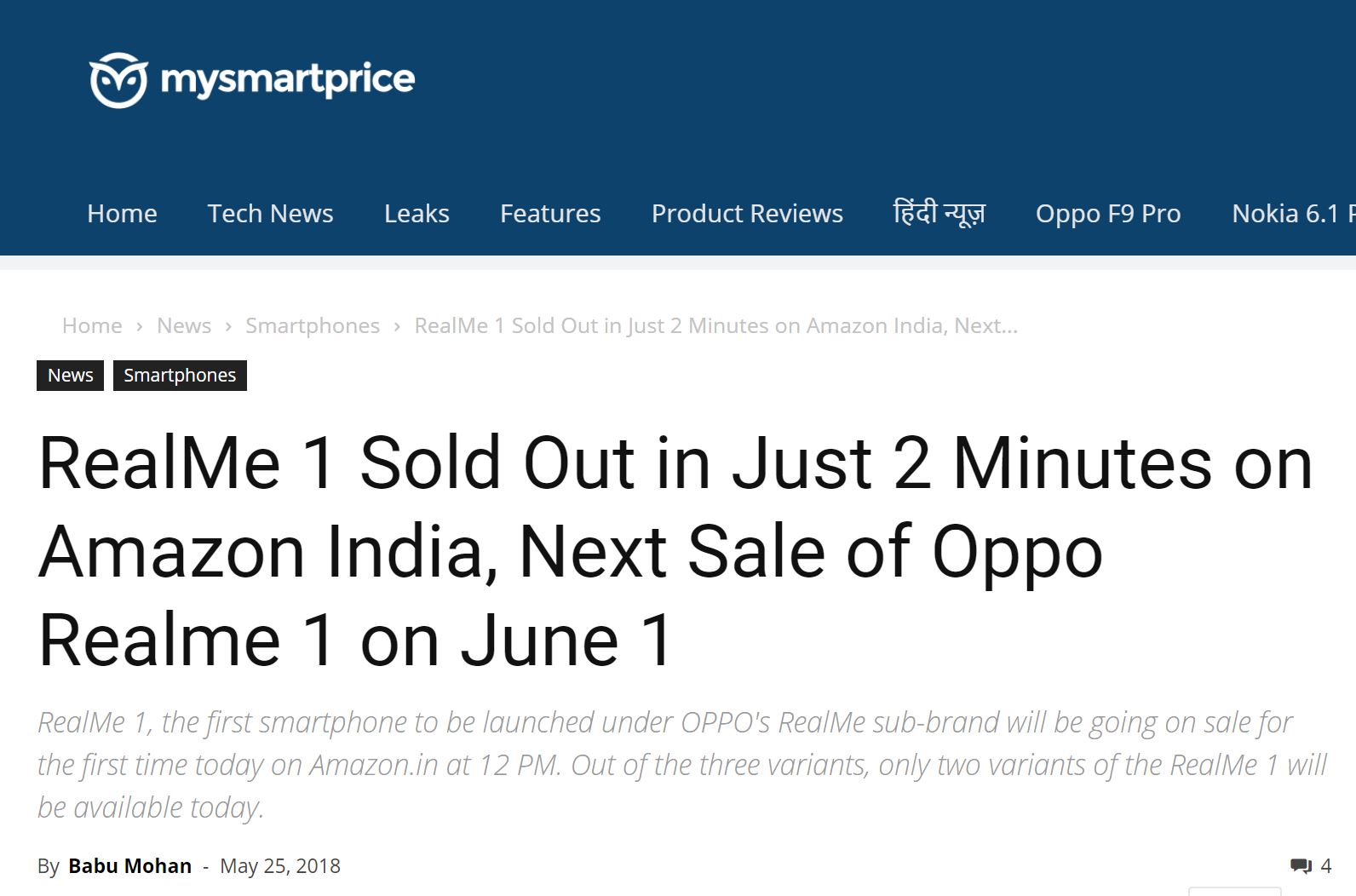1356x896 pixels.
Task: Click the Home breadcrumb link
Action: [x=92, y=325]
